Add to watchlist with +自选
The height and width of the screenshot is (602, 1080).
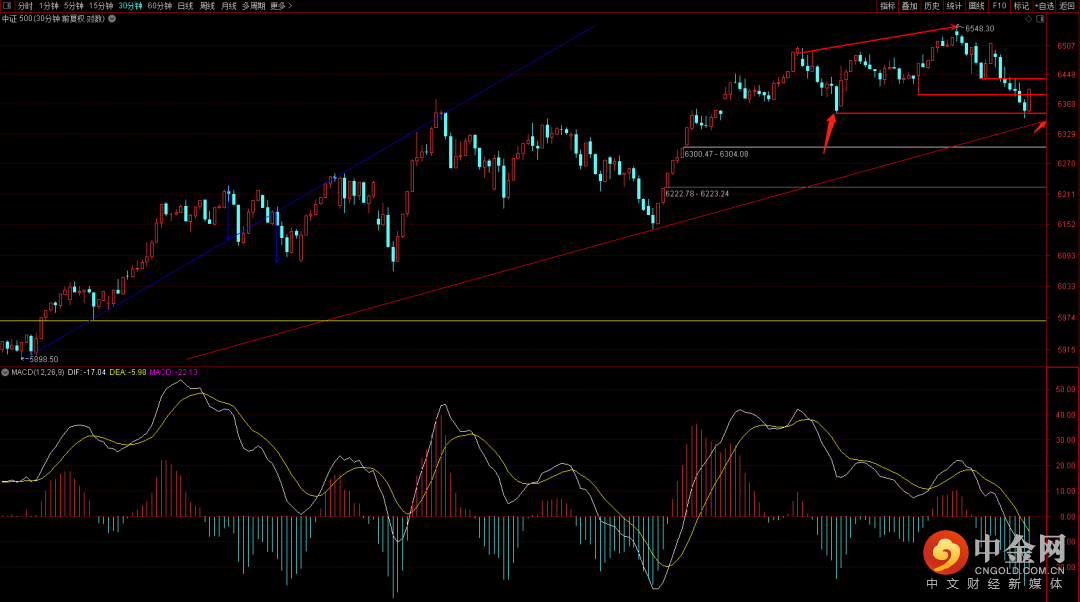[1045, 6]
